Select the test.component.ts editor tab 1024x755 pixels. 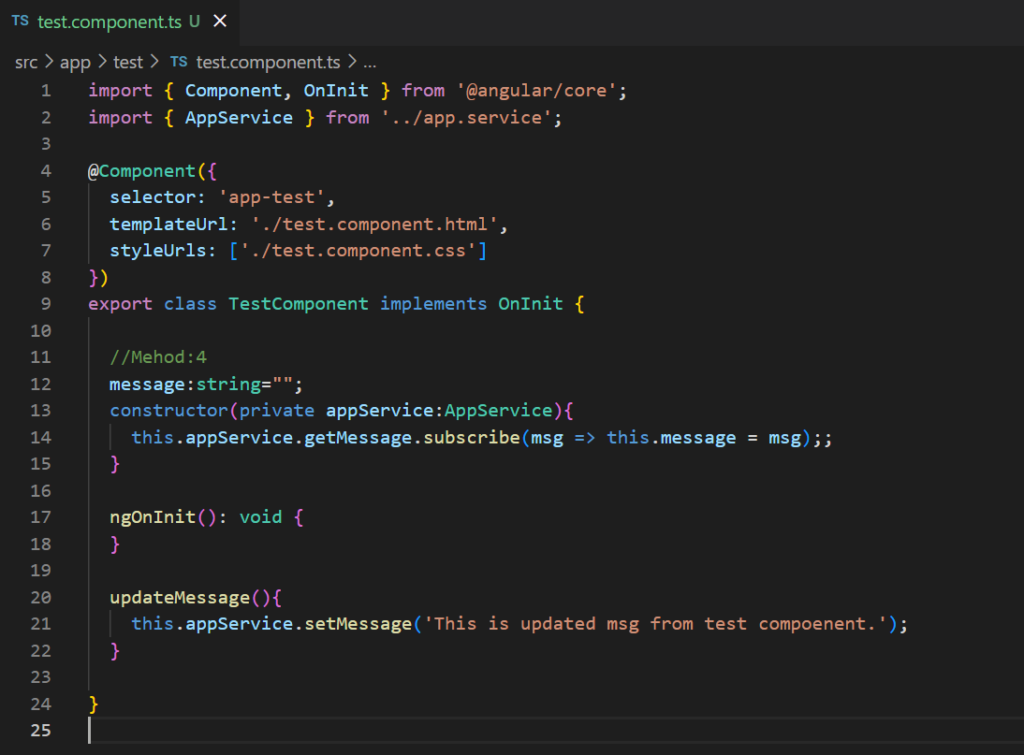(120, 22)
